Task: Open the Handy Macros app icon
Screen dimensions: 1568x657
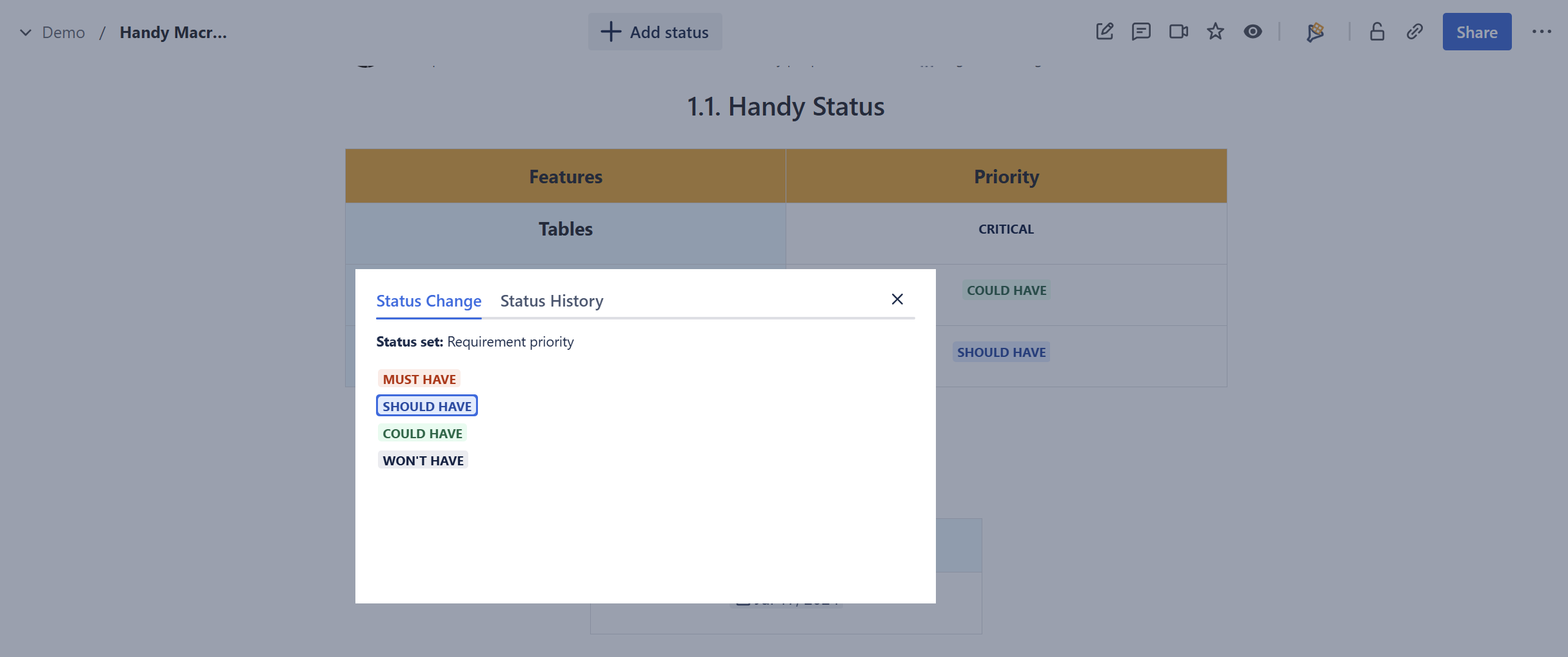Action: tap(1315, 32)
